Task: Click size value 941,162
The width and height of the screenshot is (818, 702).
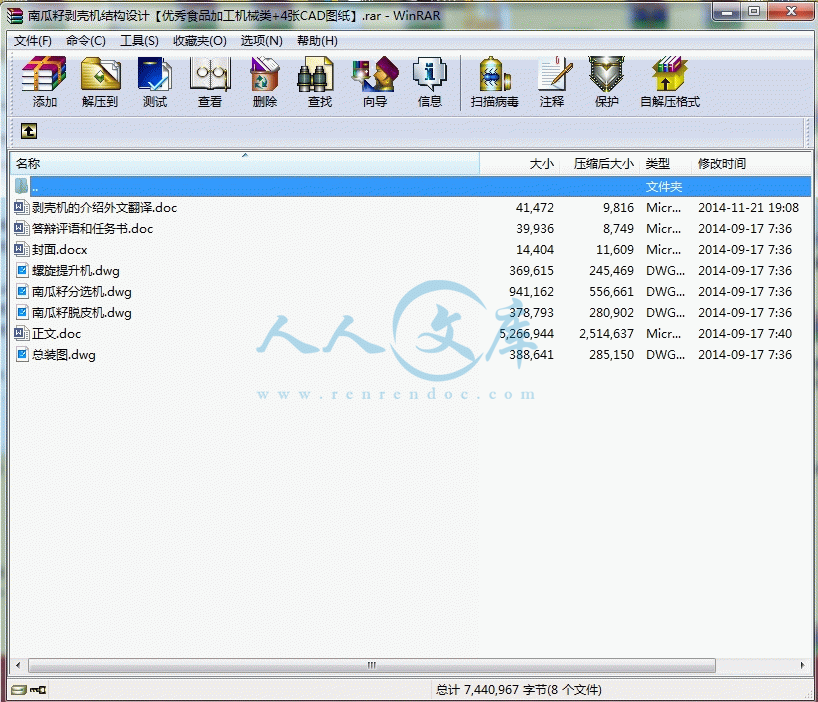Action: pos(531,292)
